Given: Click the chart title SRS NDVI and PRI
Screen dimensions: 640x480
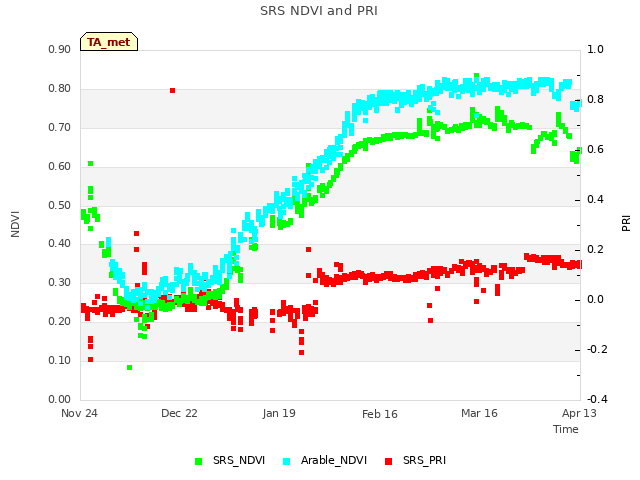Looking at the screenshot, I should pyautogui.click(x=319, y=11).
